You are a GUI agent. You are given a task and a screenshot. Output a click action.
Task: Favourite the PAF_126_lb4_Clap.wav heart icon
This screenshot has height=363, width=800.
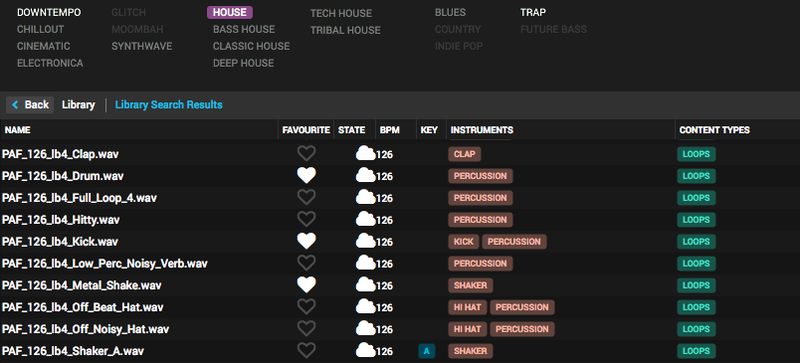click(306, 154)
